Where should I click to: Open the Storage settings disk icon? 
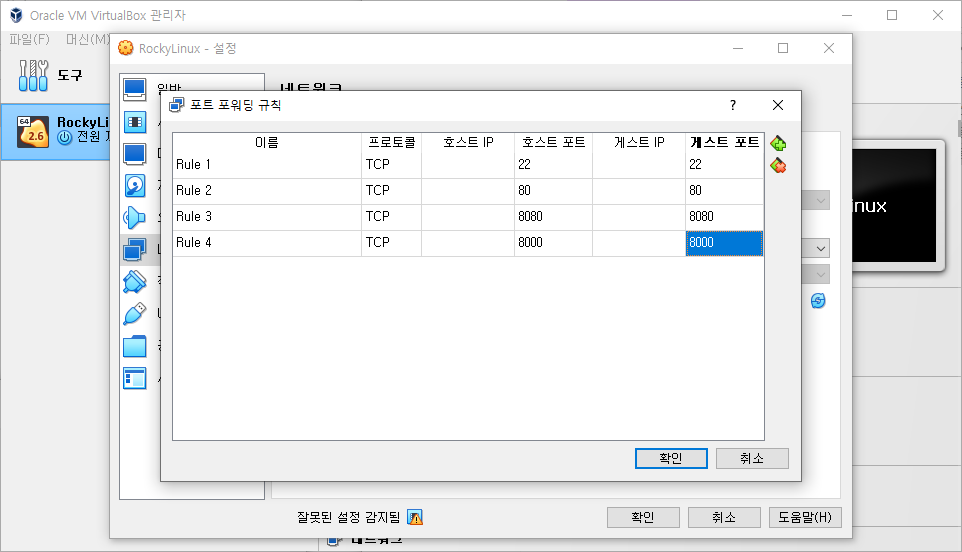coord(134,186)
